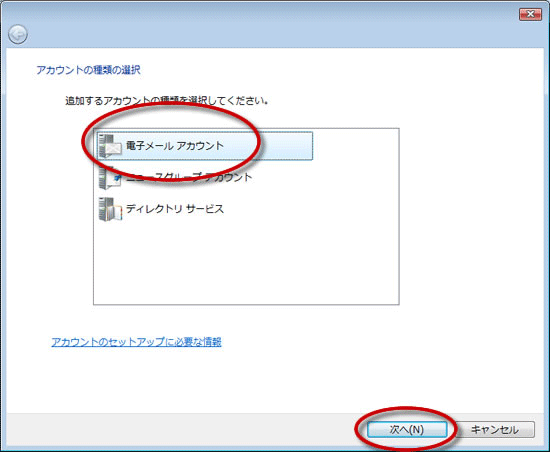This screenshot has width=550, height=452.
Task: Click blank space beside ディレクトリ サービス row
Action: tap(309, 209)
